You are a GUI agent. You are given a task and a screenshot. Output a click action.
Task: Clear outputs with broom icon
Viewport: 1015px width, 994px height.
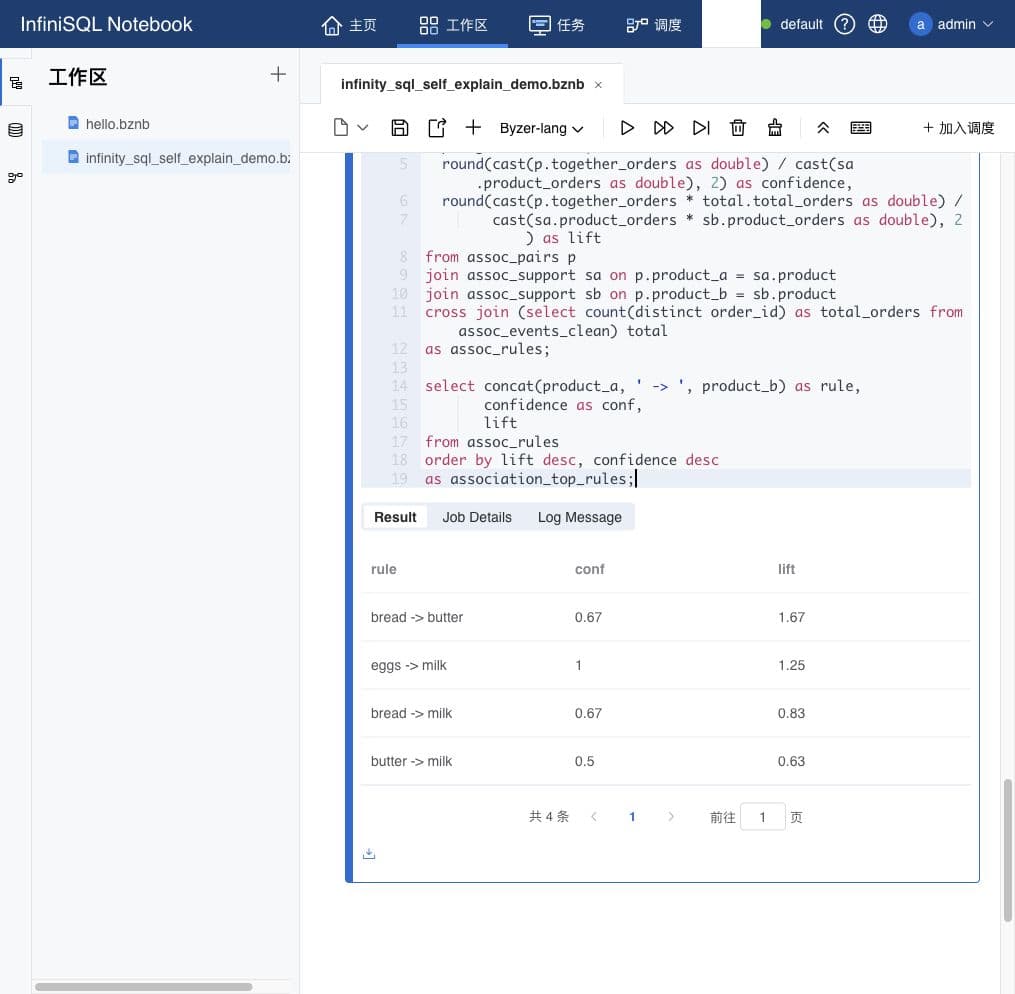775,127
